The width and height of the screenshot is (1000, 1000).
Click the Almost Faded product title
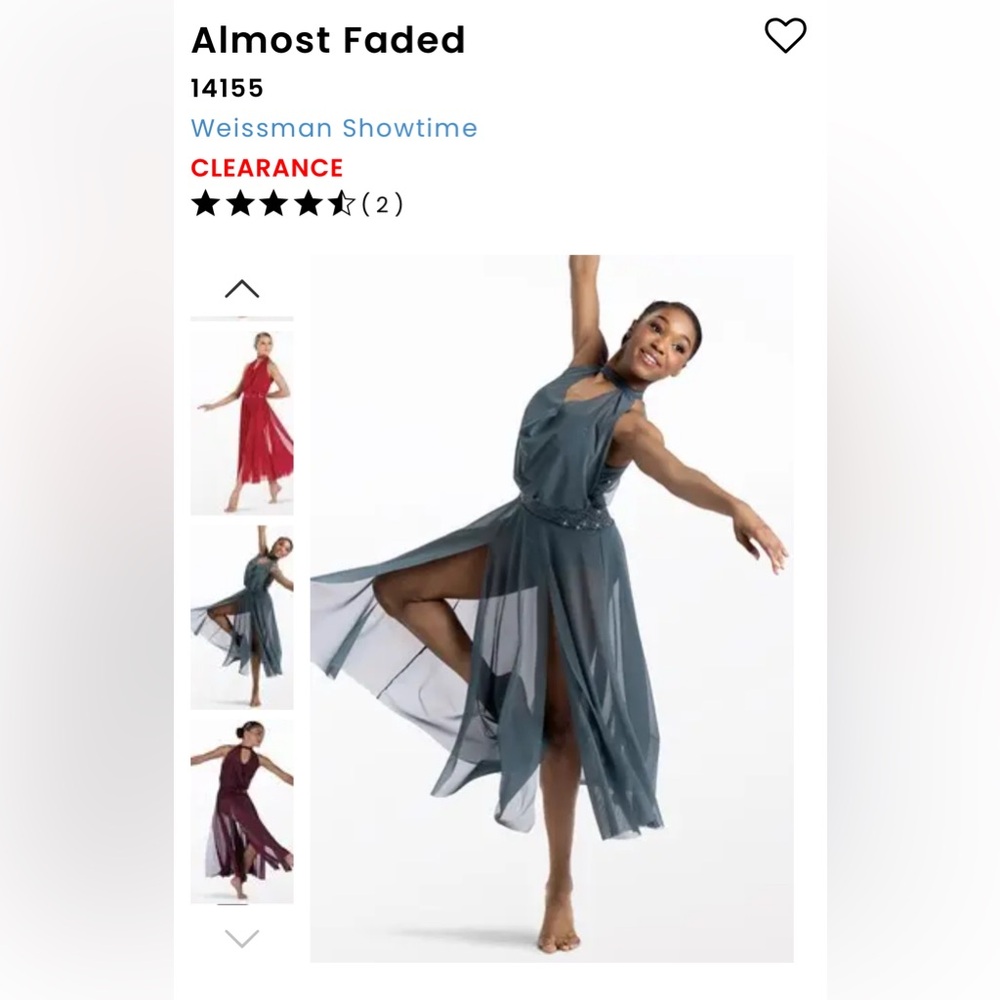(x=328, y=40)
